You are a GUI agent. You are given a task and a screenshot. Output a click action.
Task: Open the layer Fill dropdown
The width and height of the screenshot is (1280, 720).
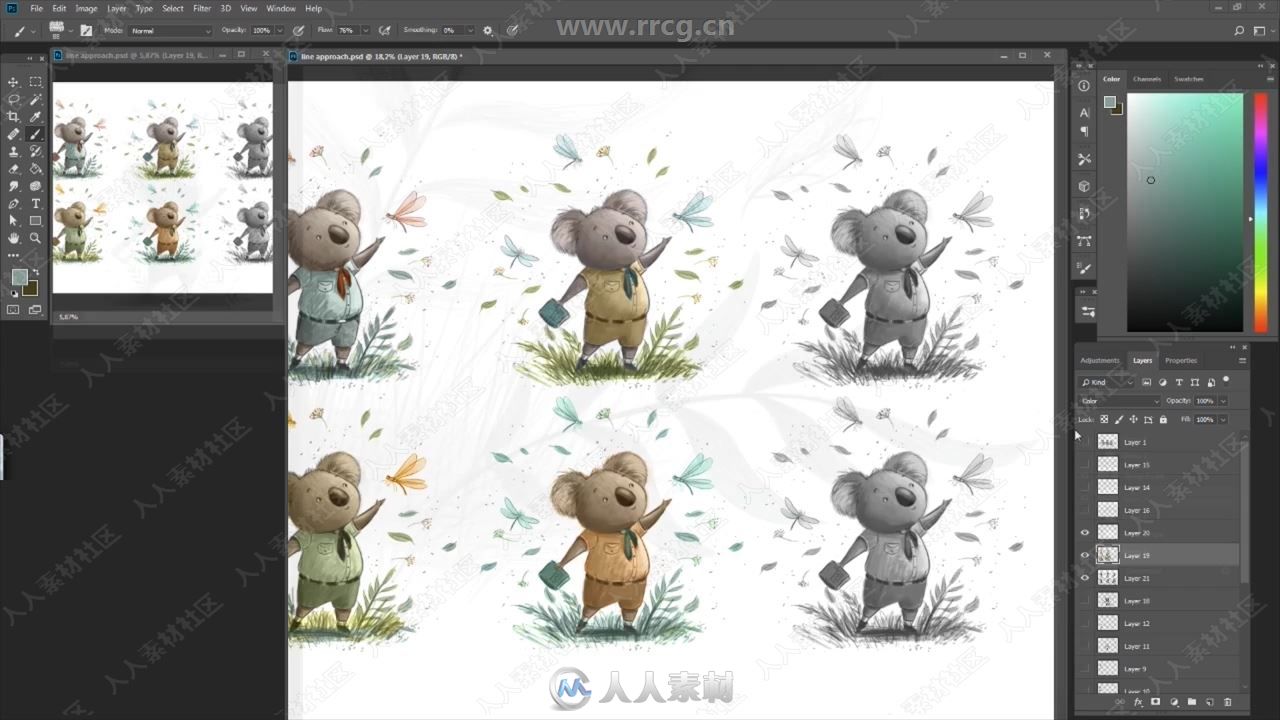point(1223,419)
